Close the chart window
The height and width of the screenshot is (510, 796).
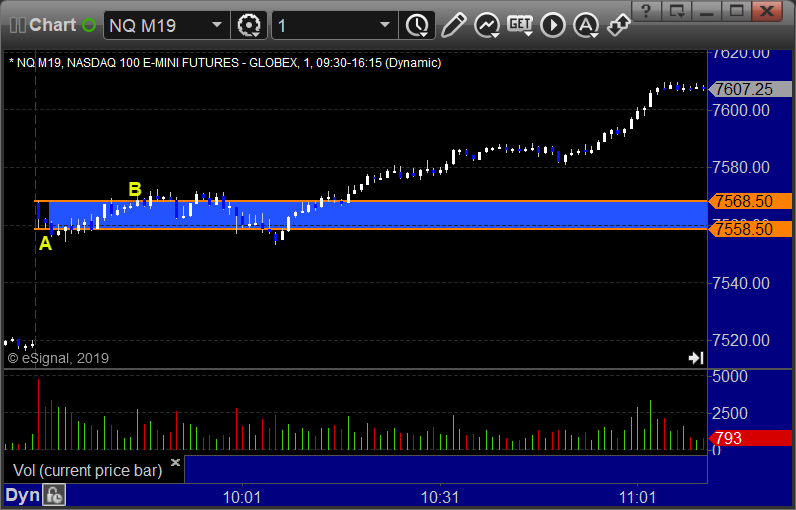(767, 11)
